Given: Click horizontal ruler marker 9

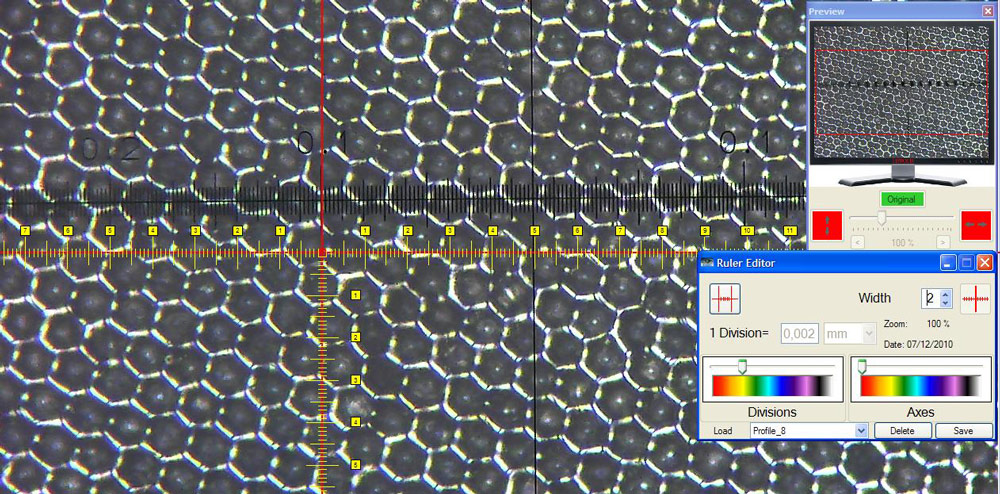Looking at the screenshot, I should pos(705,230).
